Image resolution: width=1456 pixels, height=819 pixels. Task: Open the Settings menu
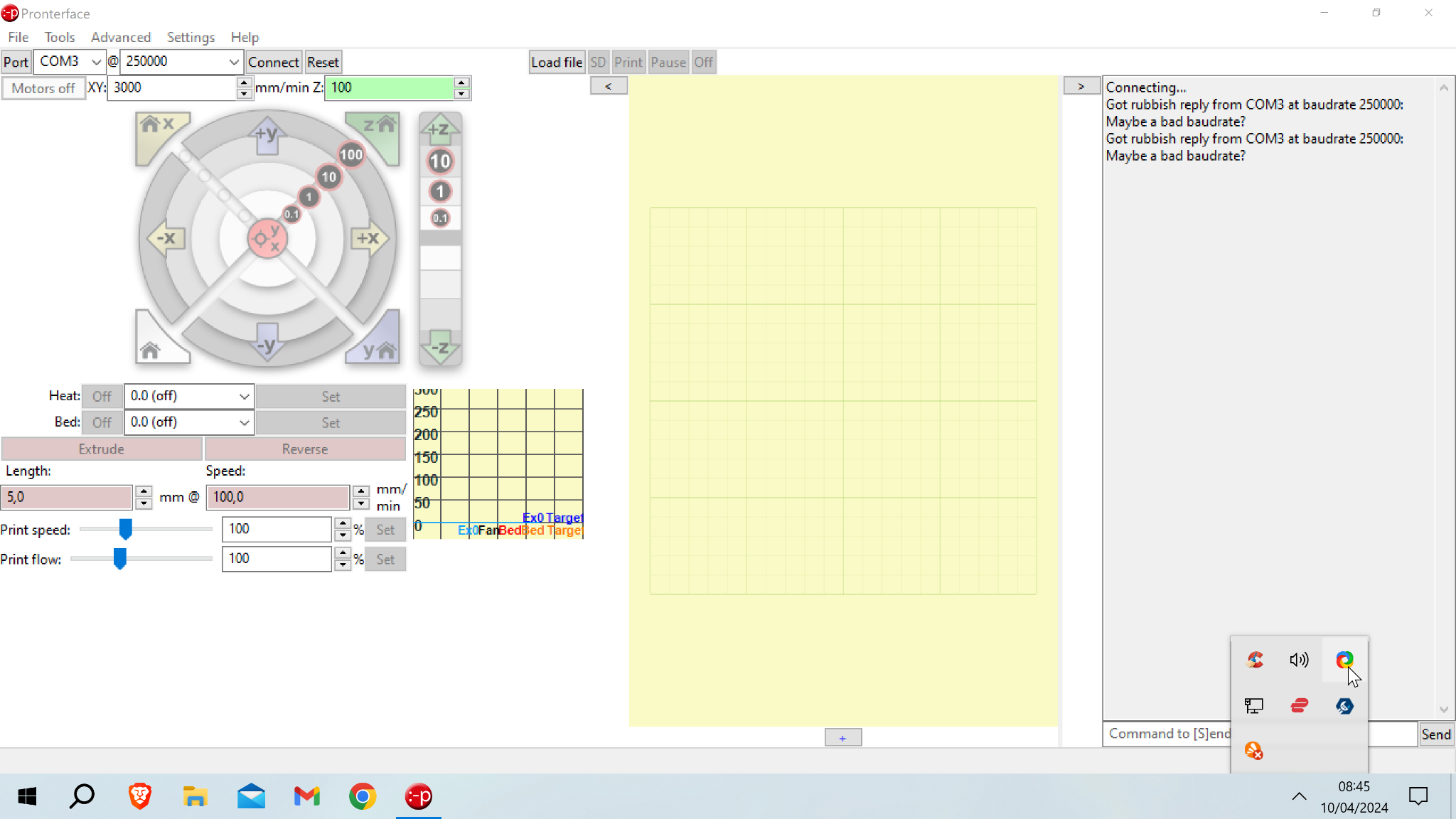click(x=191, y=37)
